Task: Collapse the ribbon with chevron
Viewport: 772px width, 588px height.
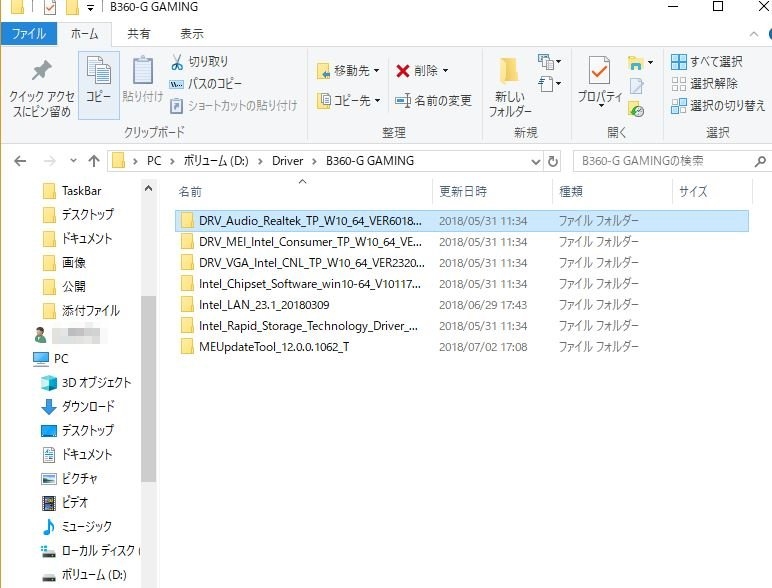Action: [x=753, y=34]
